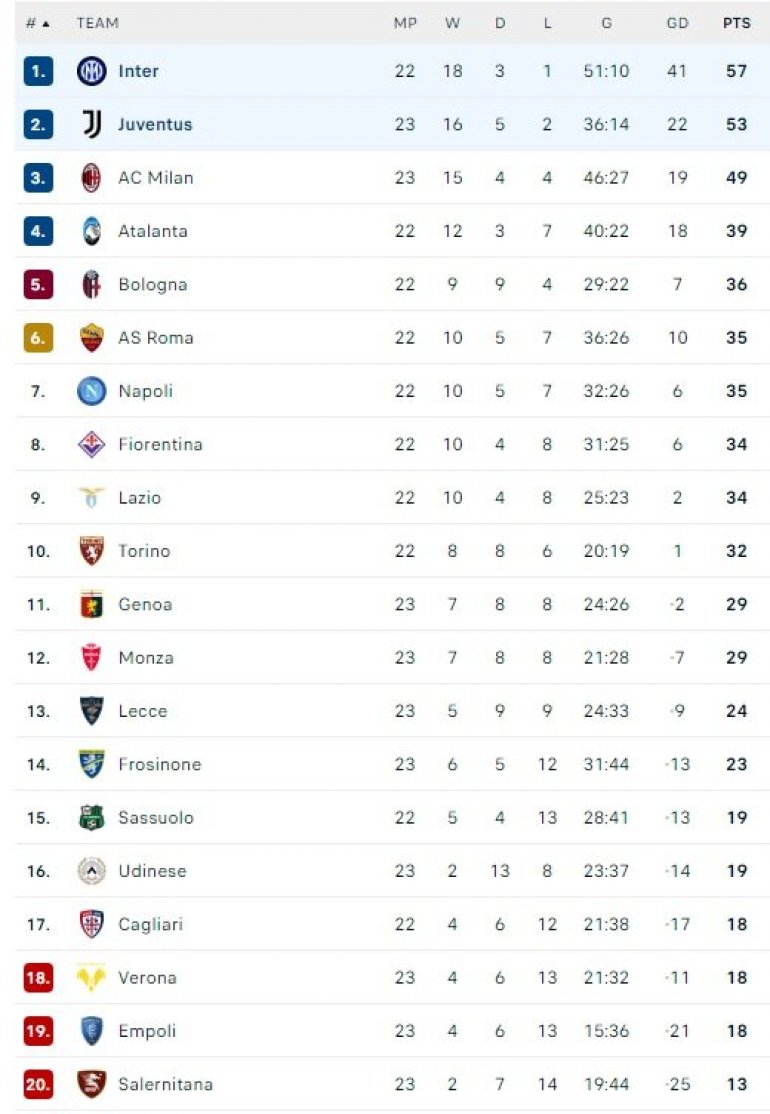Click the Udinese team badge
This screenshot has height=1114, width=770.
(91, 871)
